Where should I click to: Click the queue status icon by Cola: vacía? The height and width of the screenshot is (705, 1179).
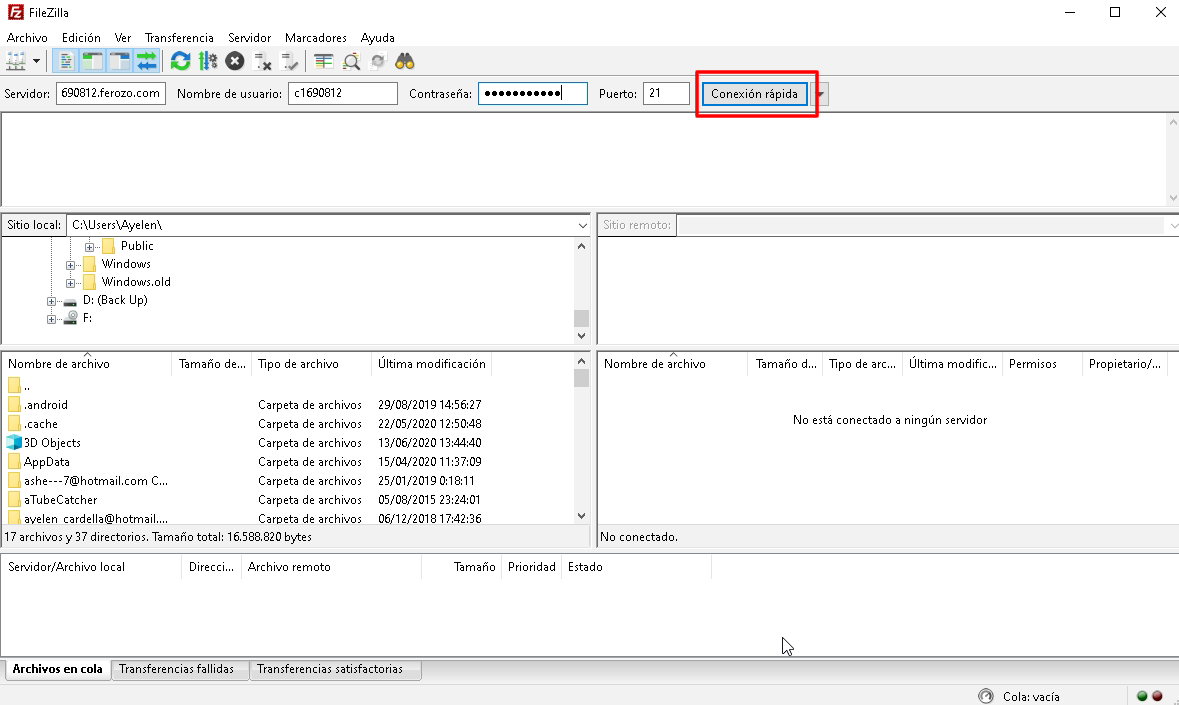click(986, 696)
